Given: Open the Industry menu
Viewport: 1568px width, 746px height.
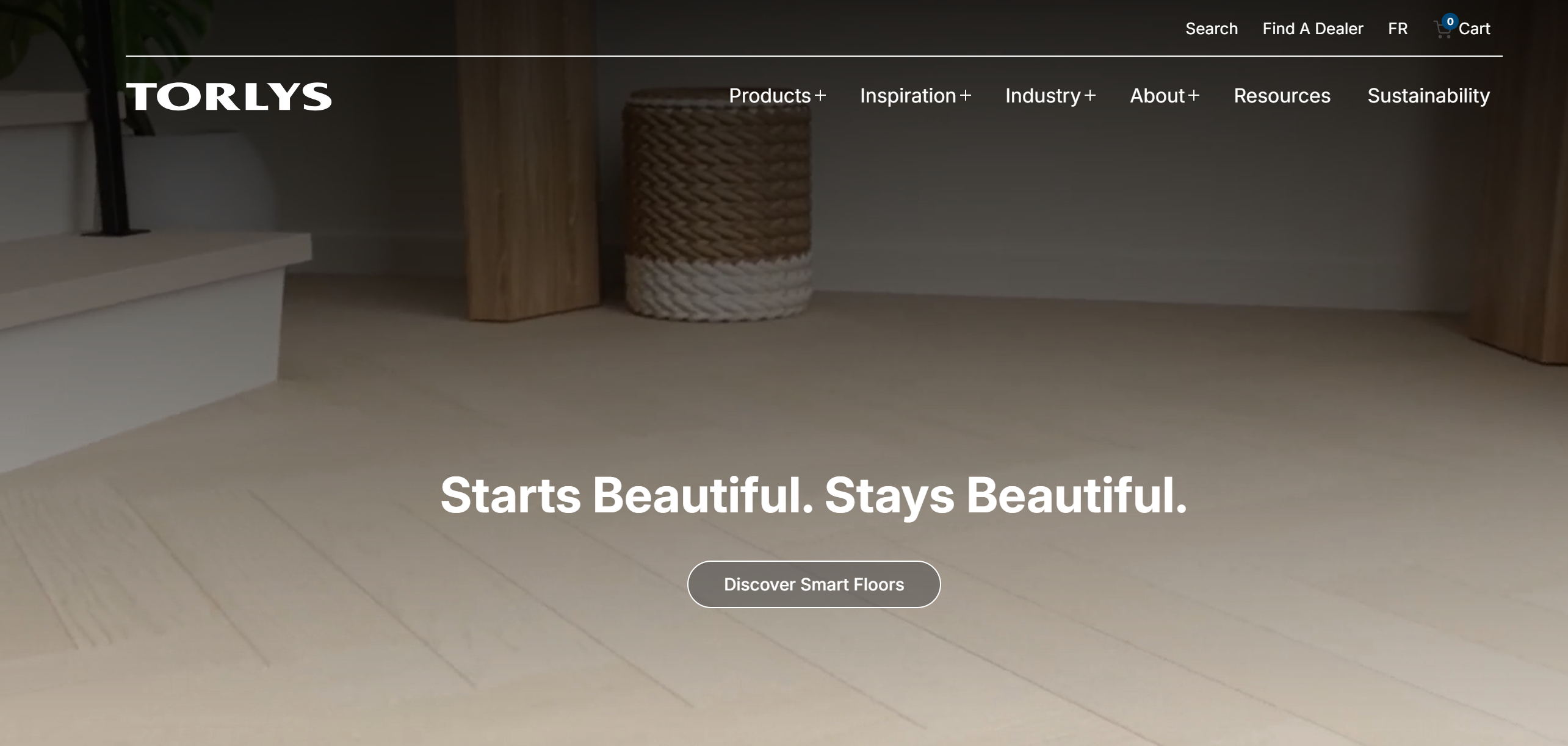Looking at the screenshot, I should coord(1042,96).
